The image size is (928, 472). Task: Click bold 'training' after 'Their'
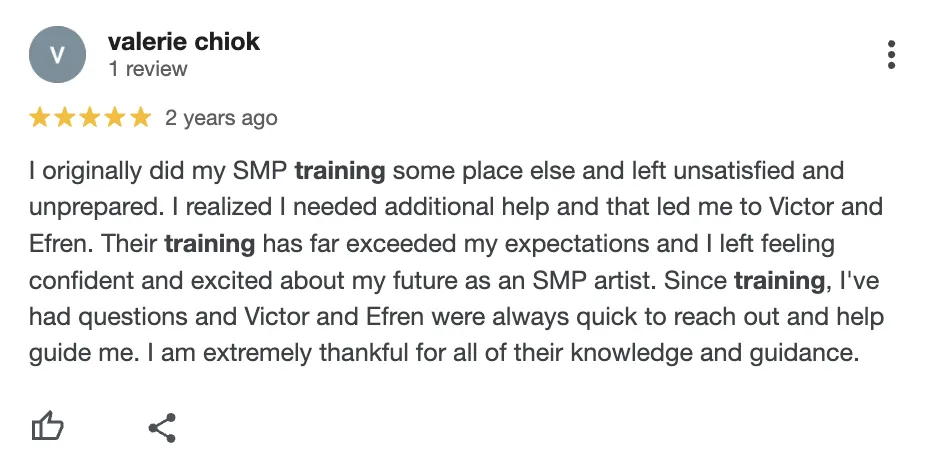click(x=210, y=244)
